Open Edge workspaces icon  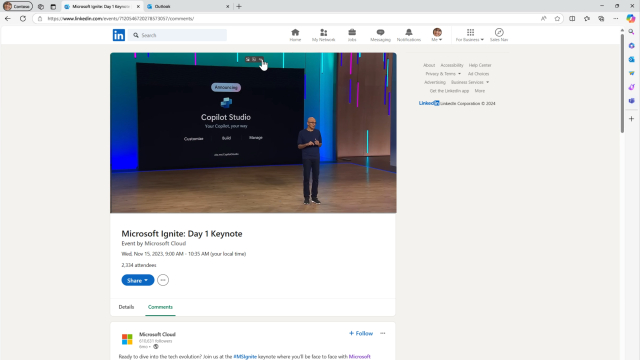tap(41, 7)
